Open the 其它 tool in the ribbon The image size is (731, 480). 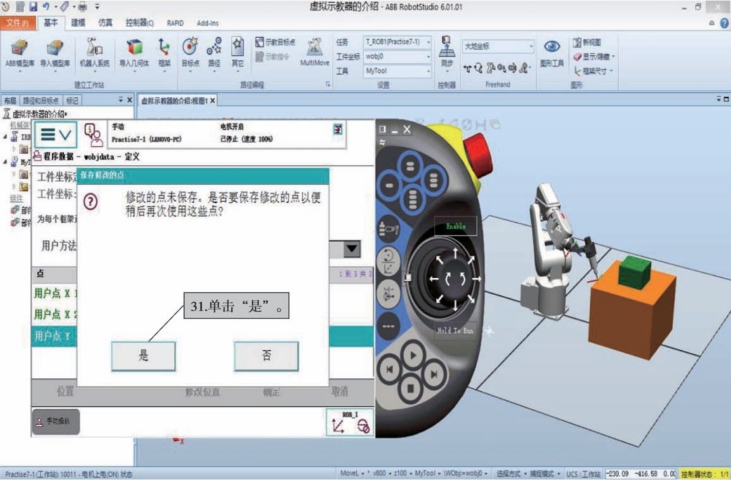tap(237, 53)
